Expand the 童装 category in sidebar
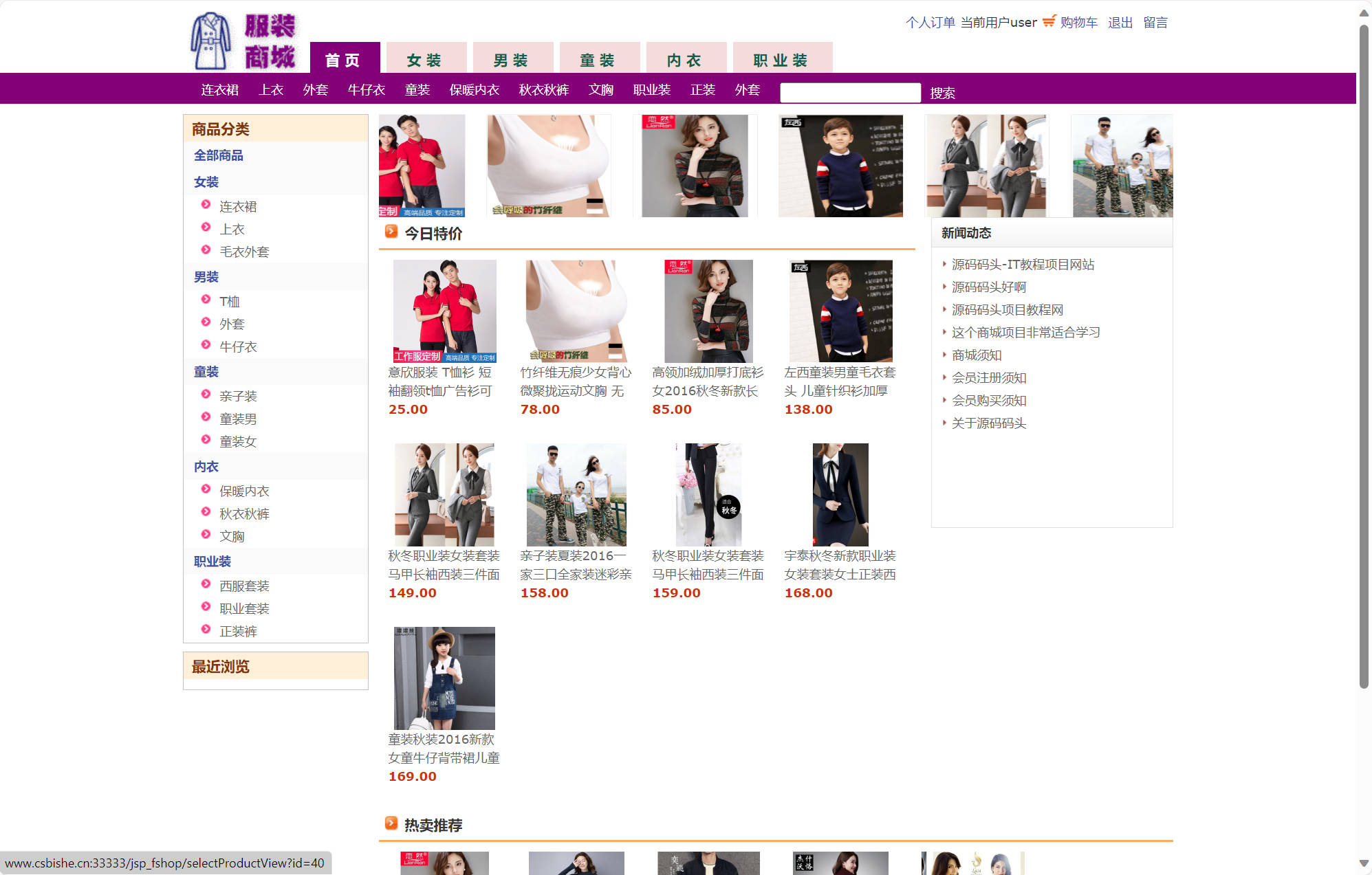This screenshot has height=875, width=1372. 206,372
